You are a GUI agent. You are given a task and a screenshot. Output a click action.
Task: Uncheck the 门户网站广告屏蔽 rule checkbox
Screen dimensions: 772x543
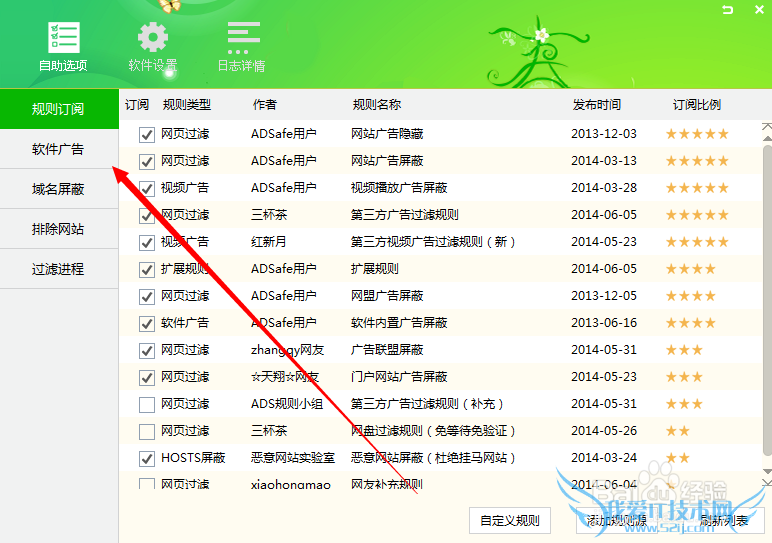[x=147, y=378]
